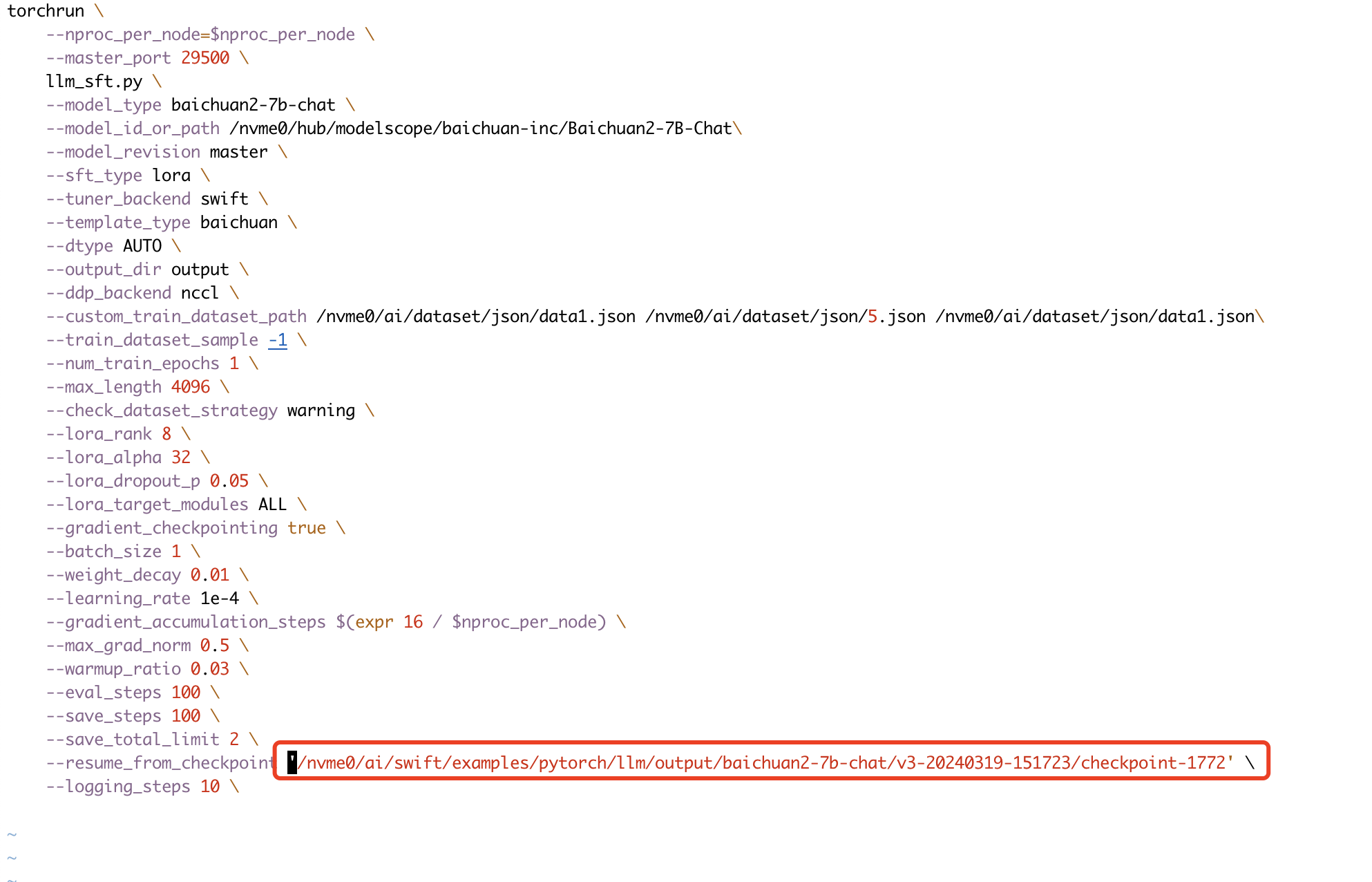Screen dimensions: 1372x882
Task: Click the '--num_train_epochs' flag
Action: pos(133,364)
